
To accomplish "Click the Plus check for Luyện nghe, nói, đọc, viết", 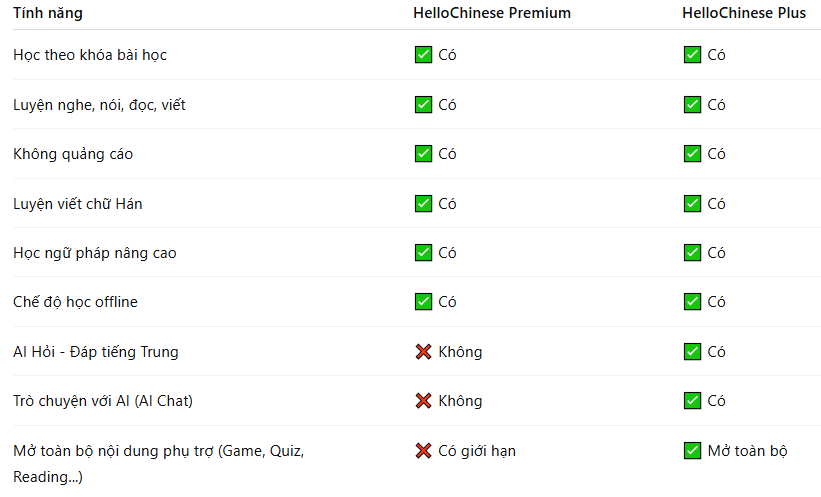I will pyautogui.click(x=692, y=105).
